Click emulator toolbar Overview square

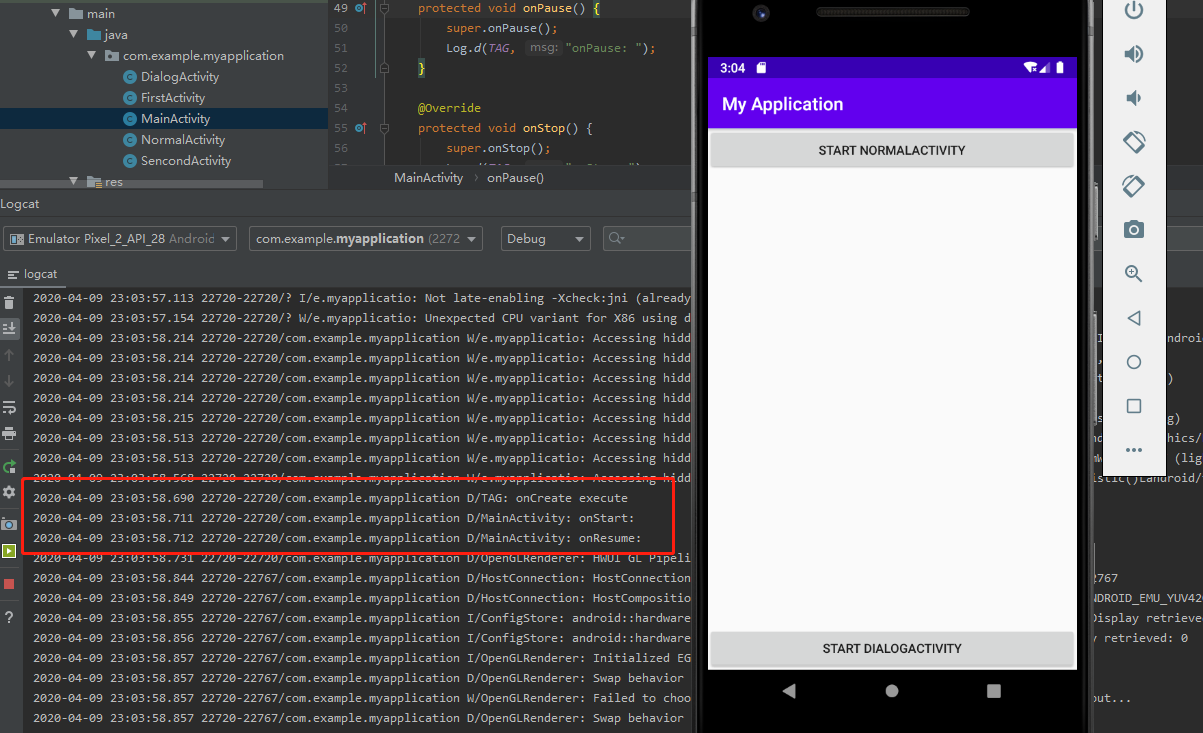1133,406
